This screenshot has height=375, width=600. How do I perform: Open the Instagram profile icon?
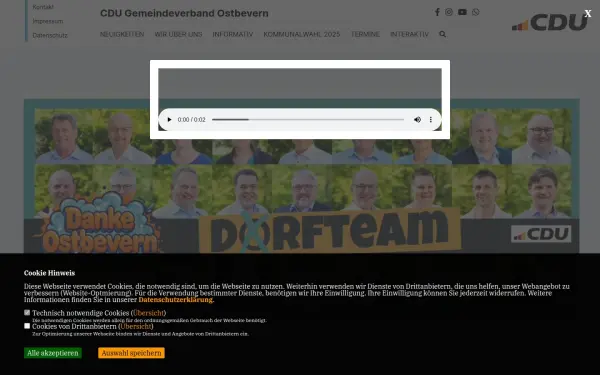pos(449,12)
